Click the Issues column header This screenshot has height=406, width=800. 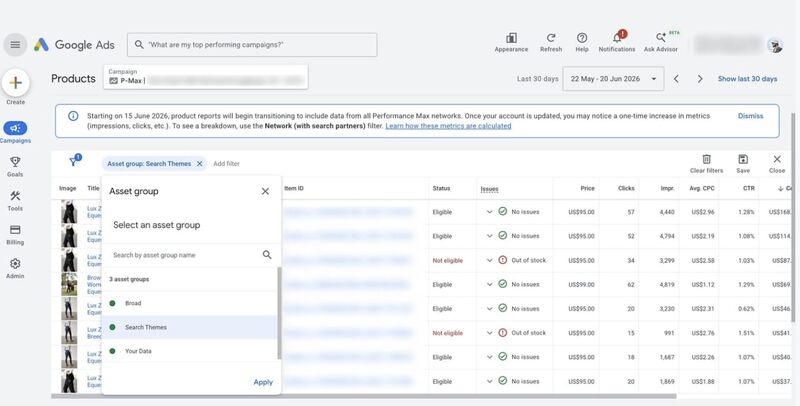coord(489,189)
